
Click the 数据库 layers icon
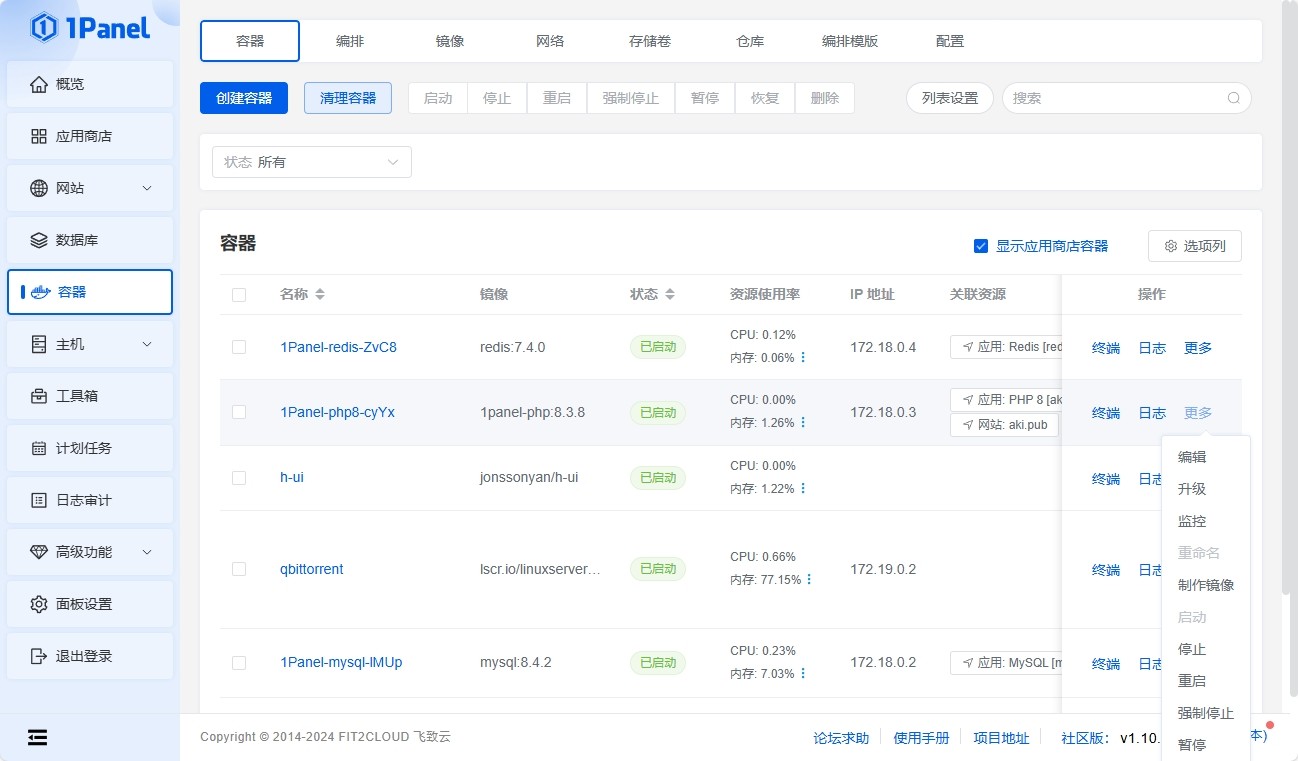(x=39, y=240)
